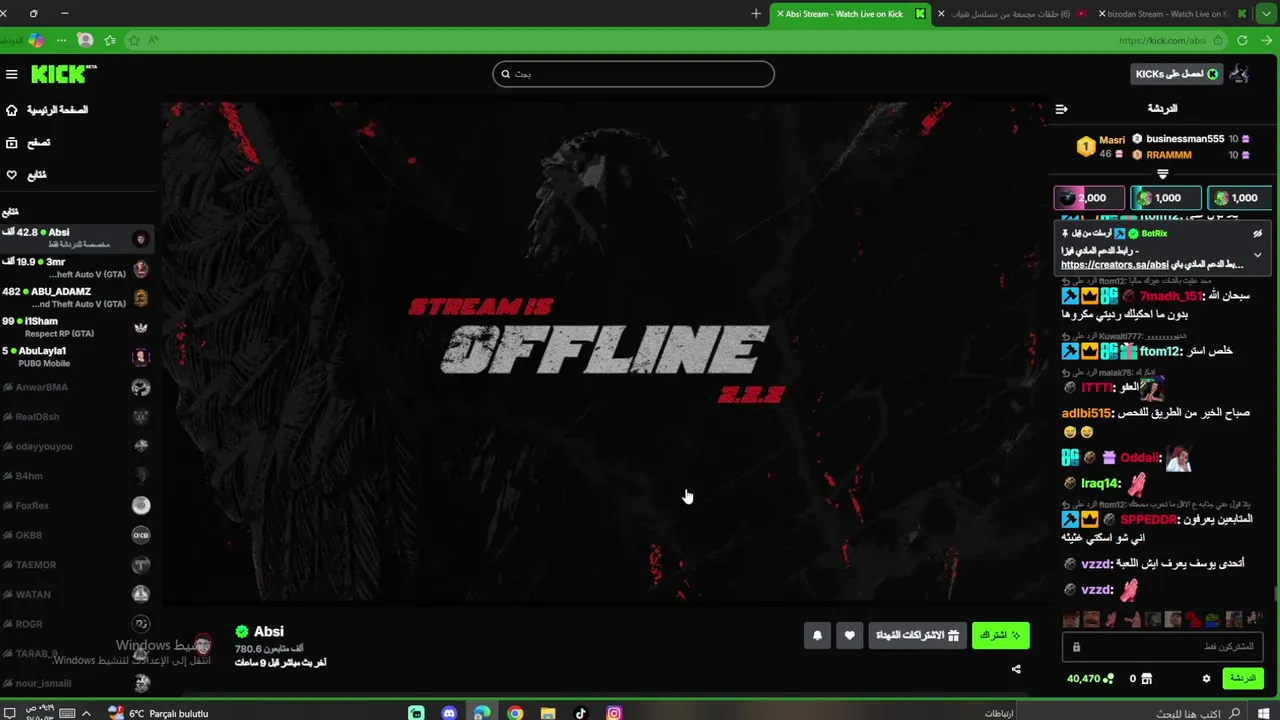
Task: Click the lock icon in chat input
Action: point(1076,647)
